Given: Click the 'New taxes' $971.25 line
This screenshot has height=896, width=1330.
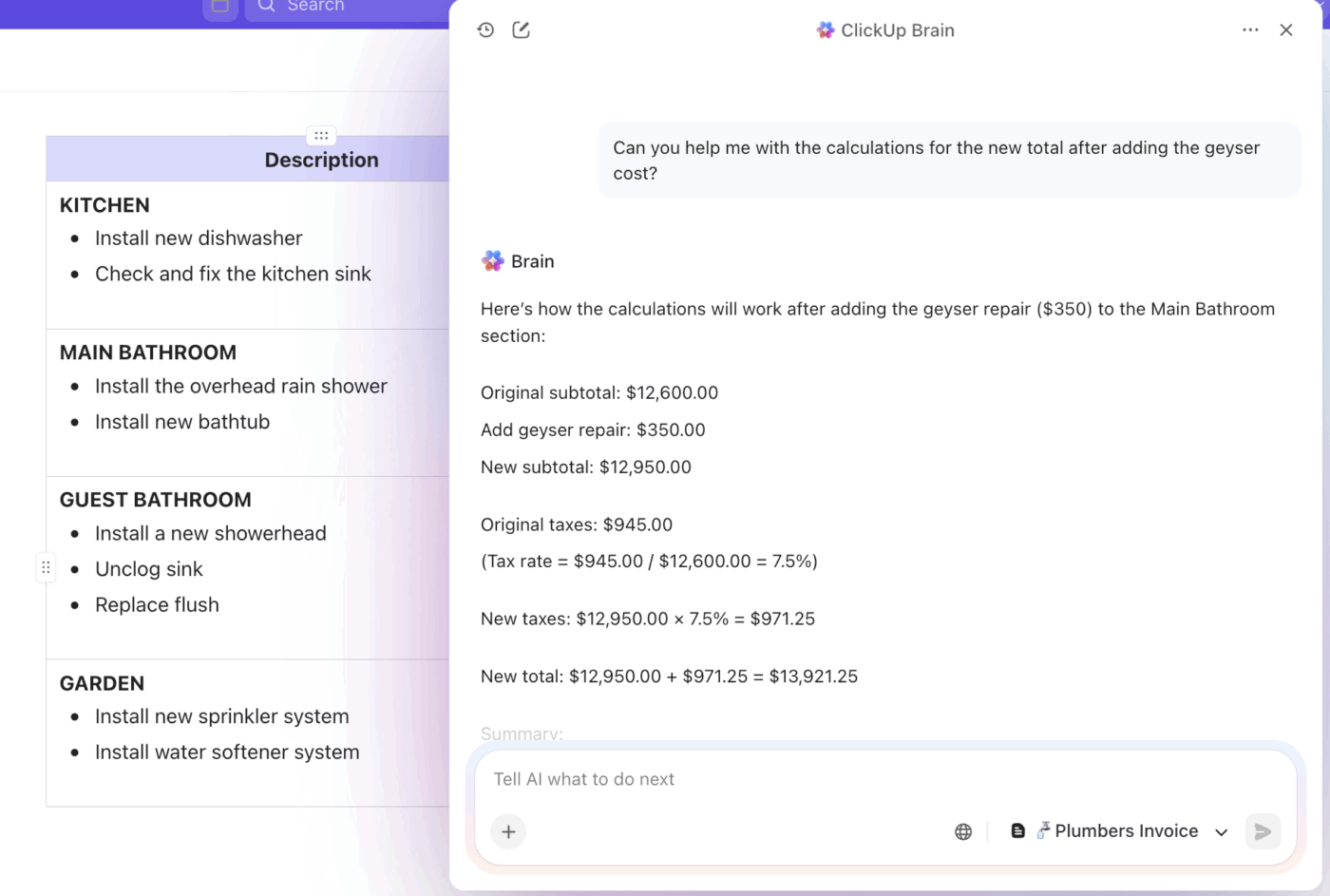Looking at the screenshot, I should [x=648, y=620].
